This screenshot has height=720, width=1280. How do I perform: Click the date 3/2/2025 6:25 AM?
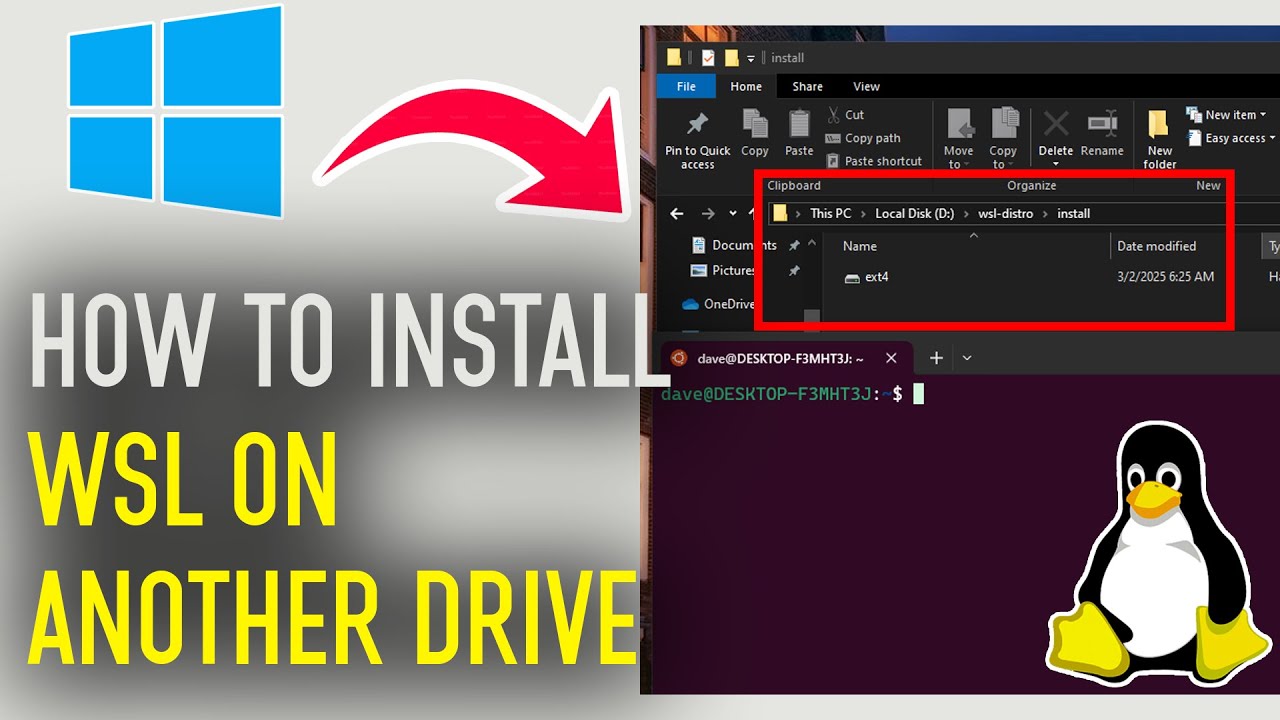pyautogui.click(x=1166, y=277)
